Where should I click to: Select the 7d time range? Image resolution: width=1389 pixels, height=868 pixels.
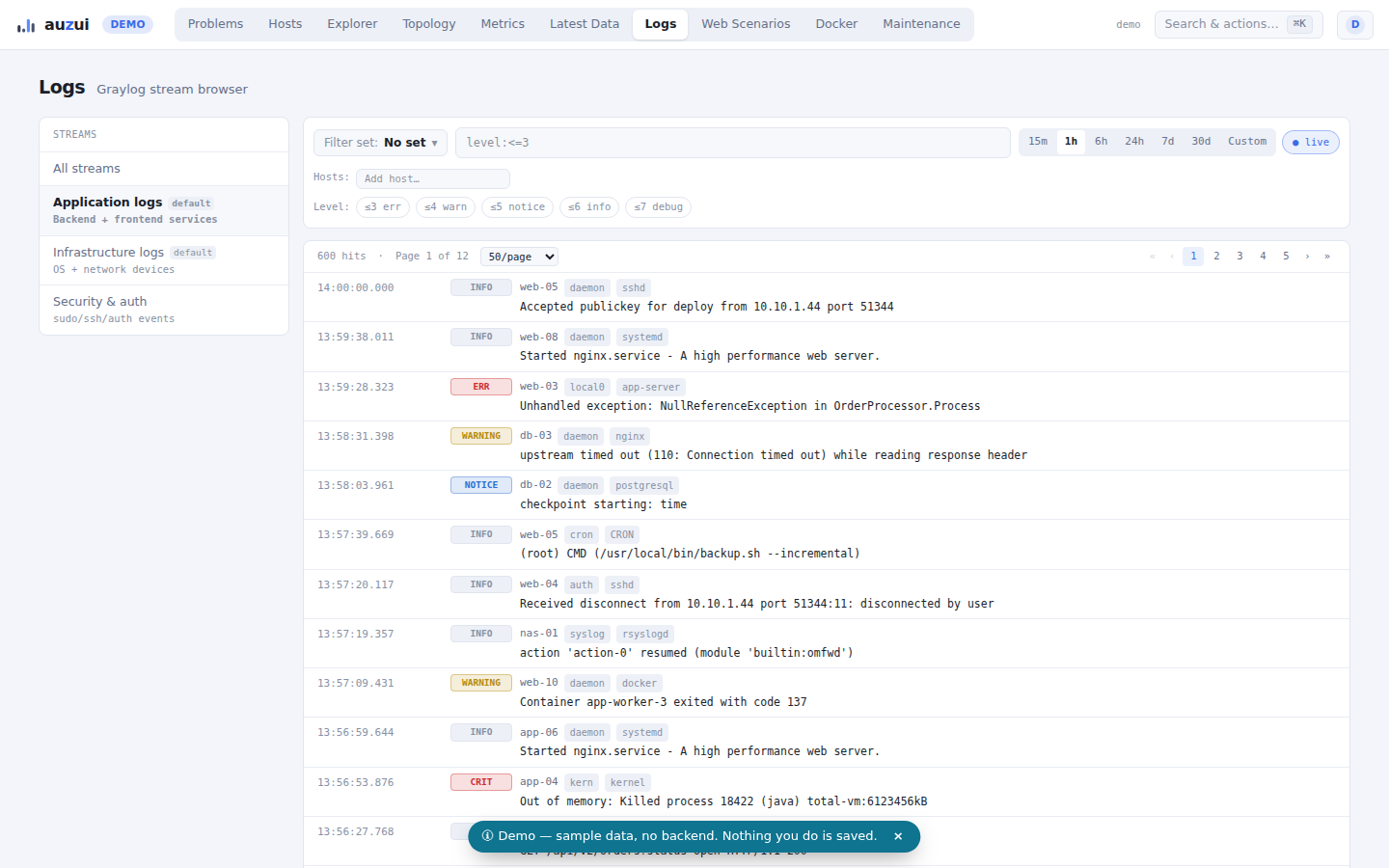click(1168, 141)
